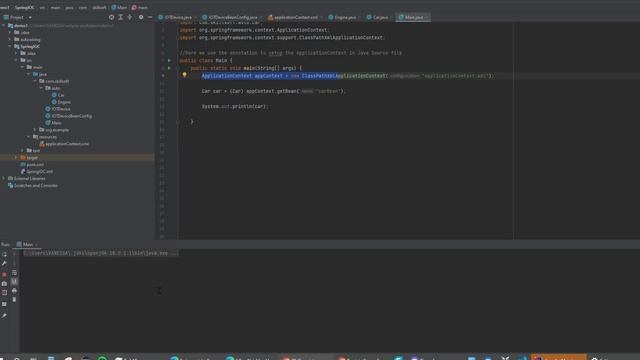The image size is (640, 360).
Task: Toggle soft-wrap icon in Run console toolbar
Action: click(14, 273)
